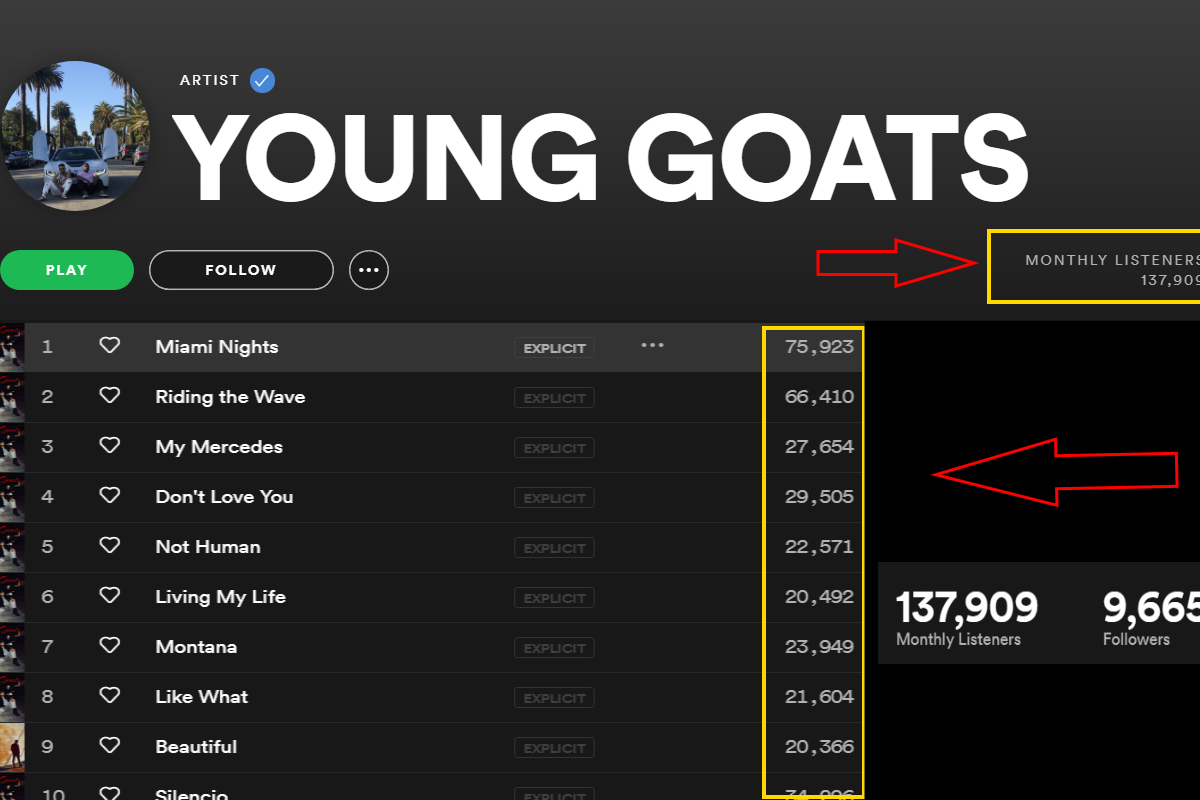Select the Riding the Wave track title
The image size is (1200, 800).
[230, 397]
